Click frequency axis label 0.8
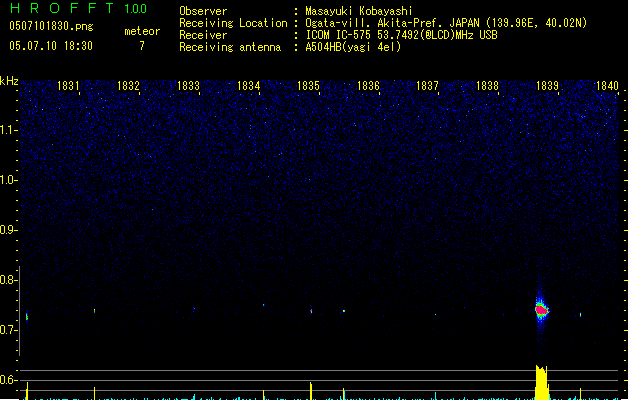 (x=8, y=280)
